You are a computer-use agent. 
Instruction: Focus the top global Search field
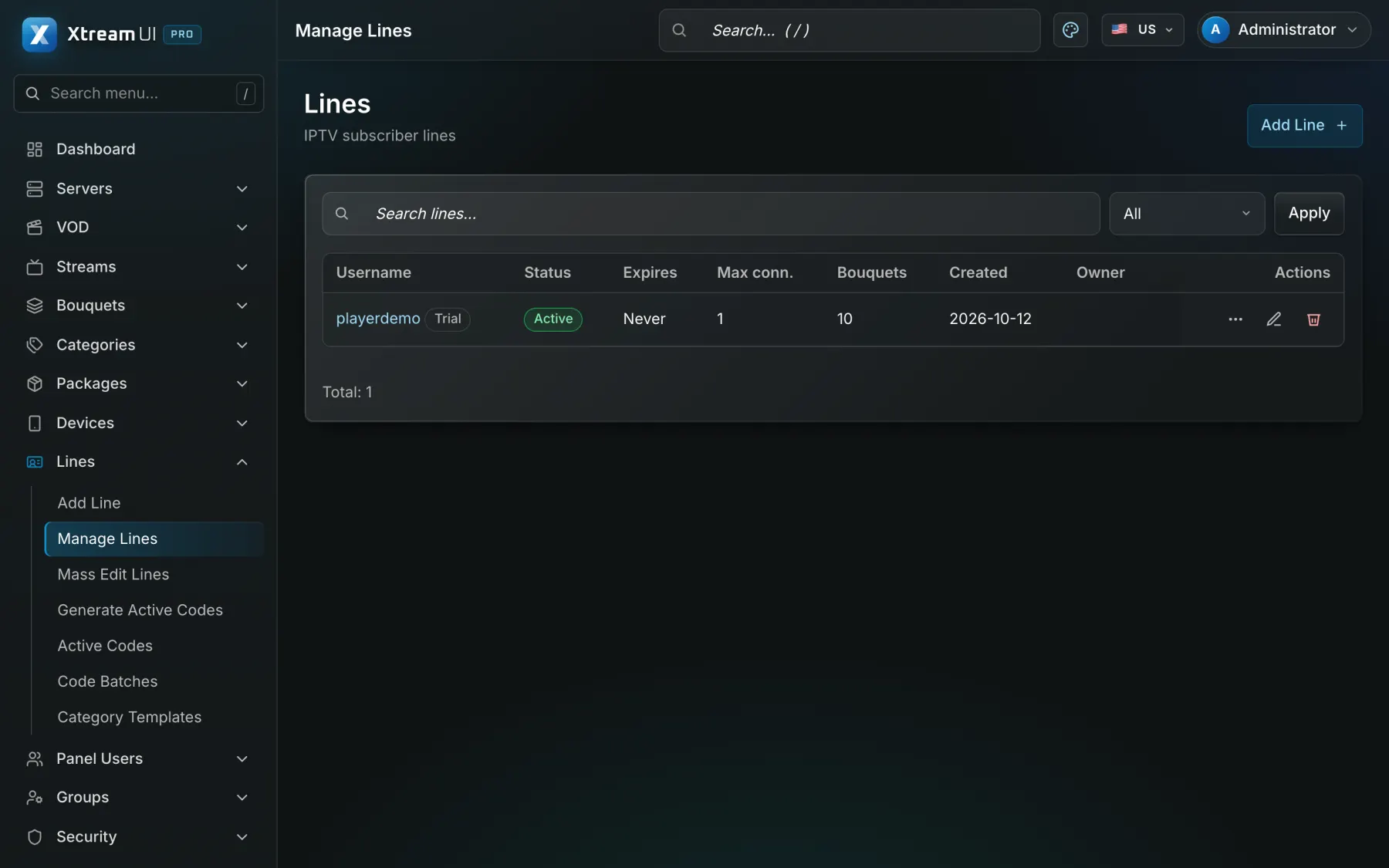[849, 30]
